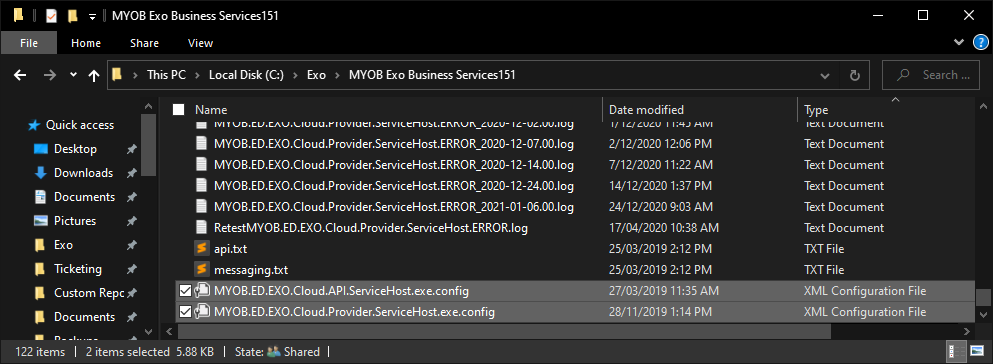Expand the chevron after Local Disk (C:)

pos(296,75)
